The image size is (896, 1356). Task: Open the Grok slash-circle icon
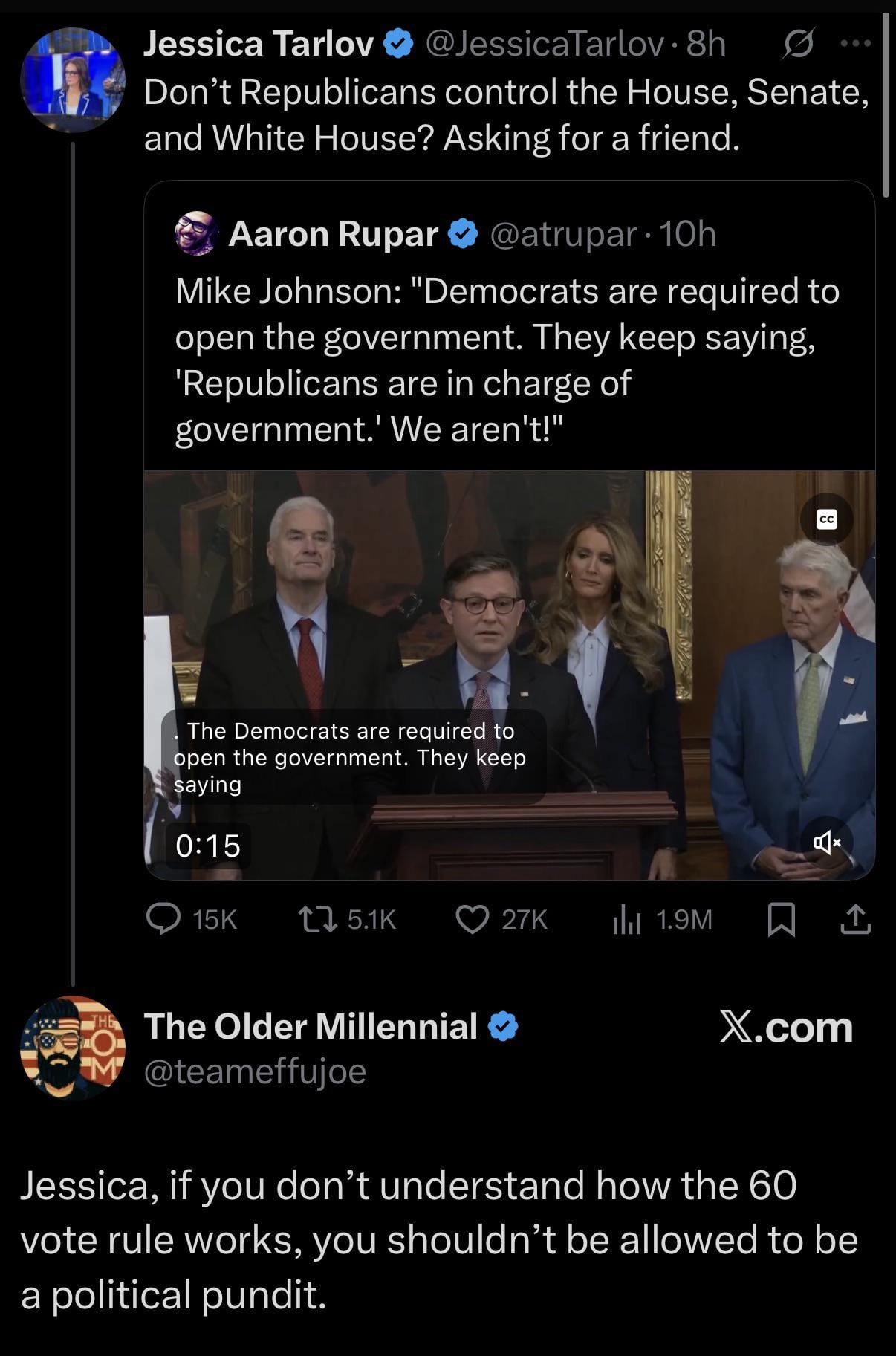click(x=799, y=44)
